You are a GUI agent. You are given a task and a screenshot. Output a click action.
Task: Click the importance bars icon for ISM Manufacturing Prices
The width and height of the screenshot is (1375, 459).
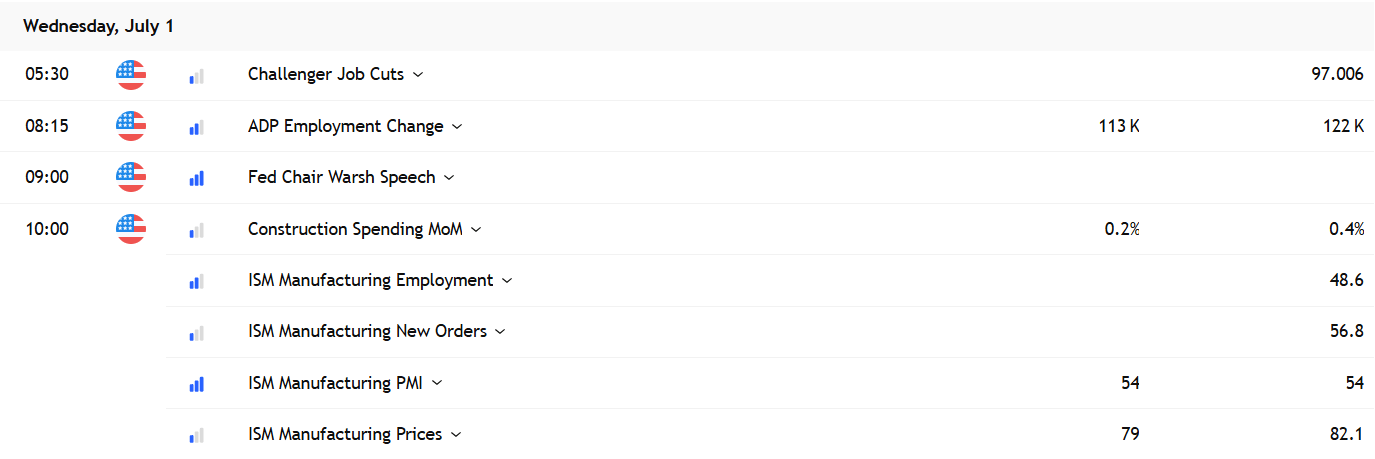coord(196,435)
